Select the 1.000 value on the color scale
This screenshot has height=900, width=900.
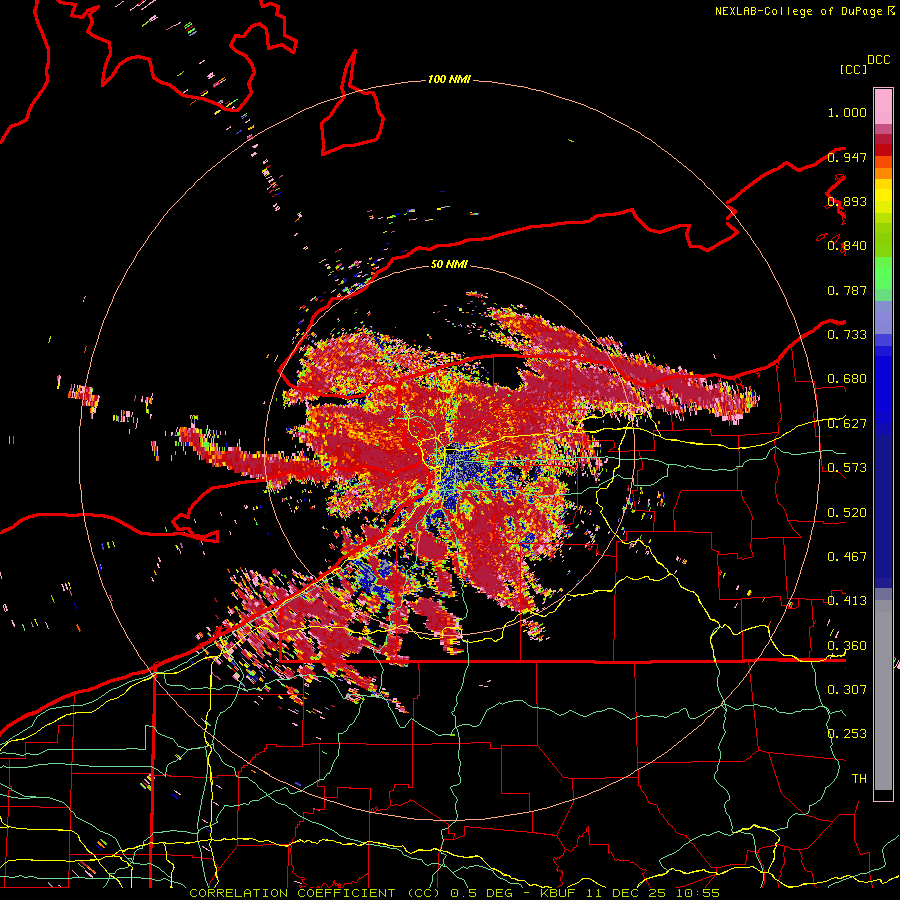tap(847, 112)
